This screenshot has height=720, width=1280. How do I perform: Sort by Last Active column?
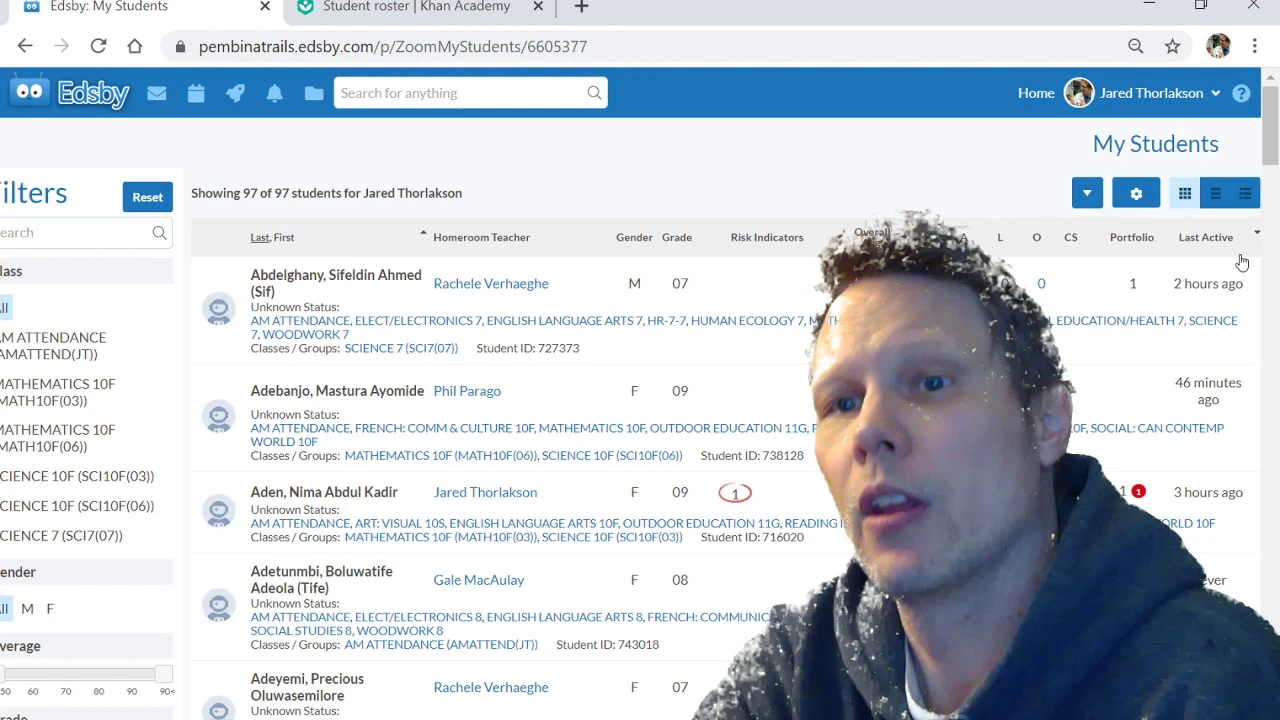click(1206, 237)
